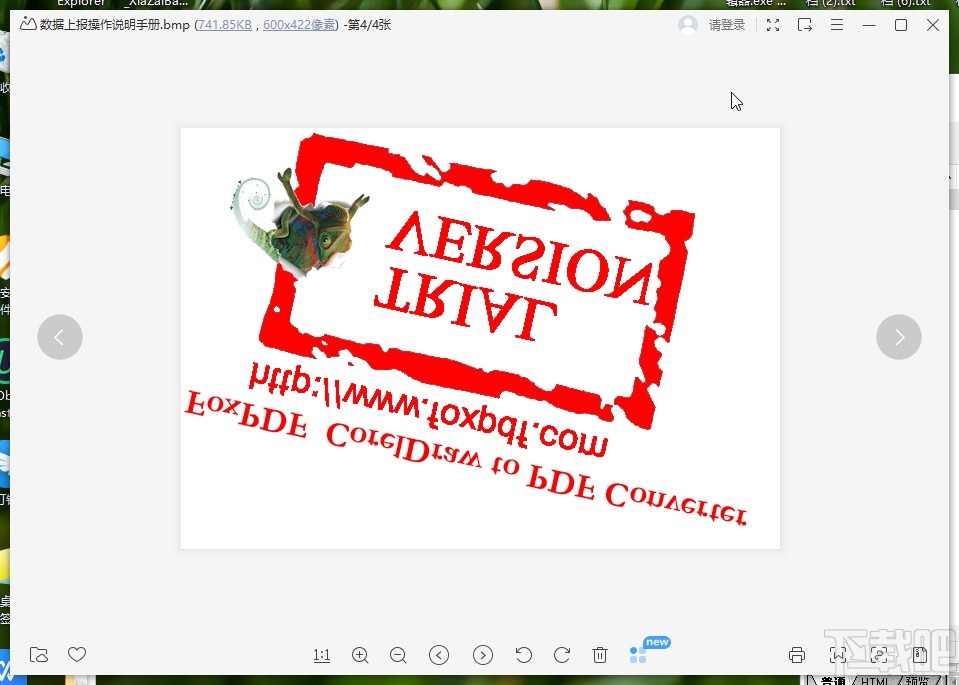
Task: Delete the image with the trash icon
Action: pyautogui.click(x=600, y=655)
